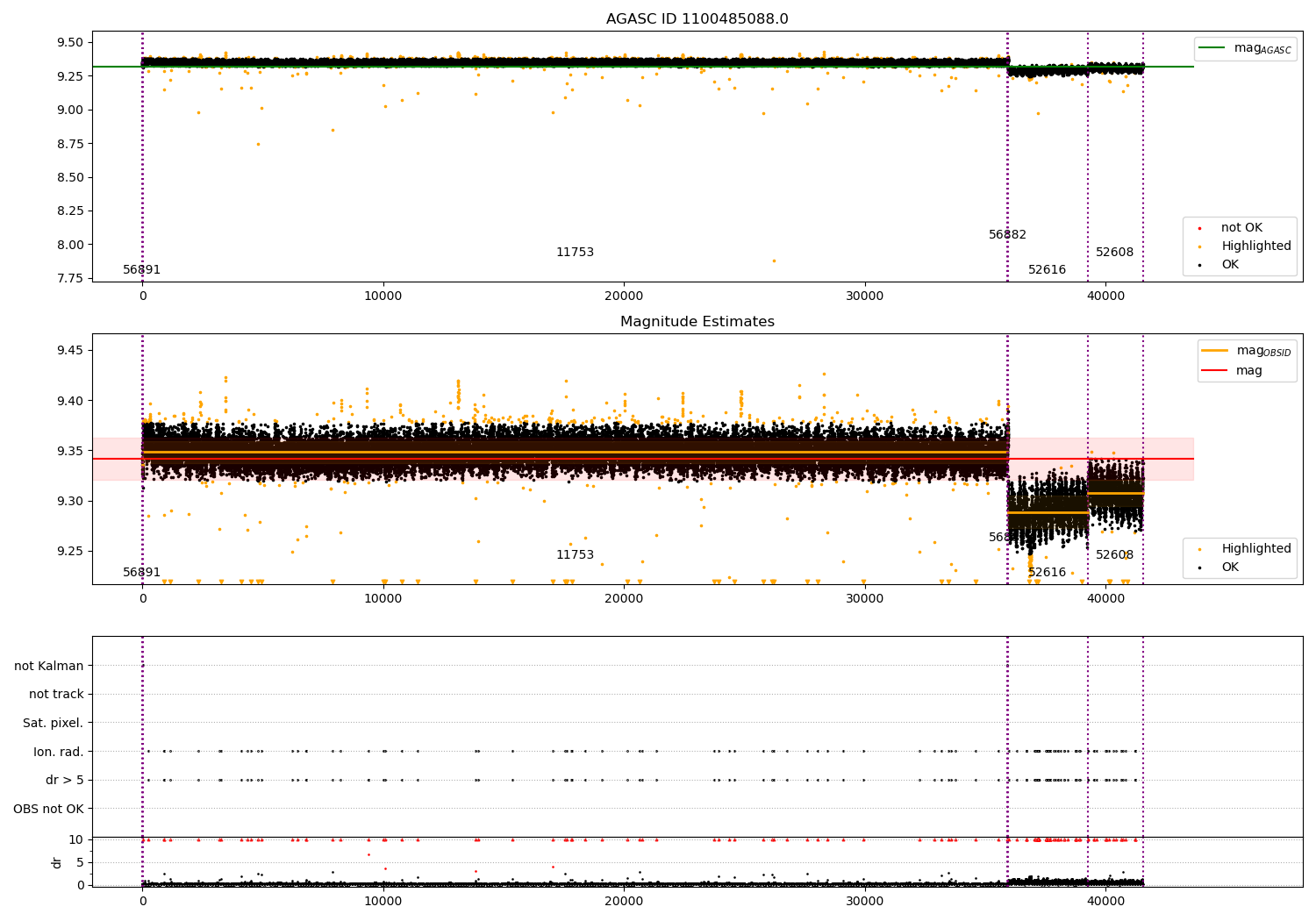Image resolution: width=1316 pixels, height=921 pixels.
Task: Click x-axis tick '30000' of the Magnitude Estimates plot
Action: [864, 599]
